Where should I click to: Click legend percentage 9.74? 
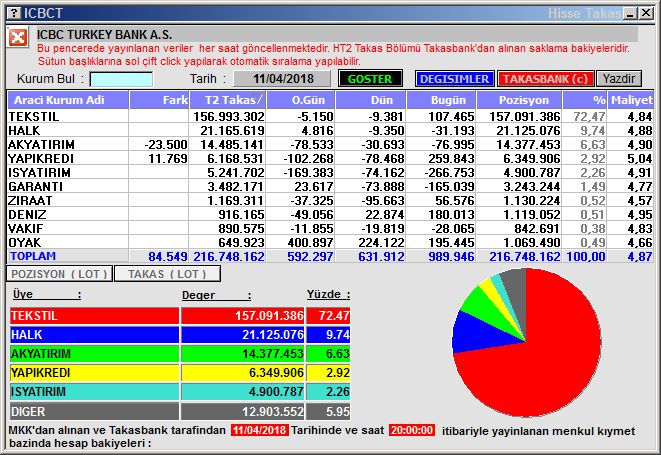pos(338,334)
